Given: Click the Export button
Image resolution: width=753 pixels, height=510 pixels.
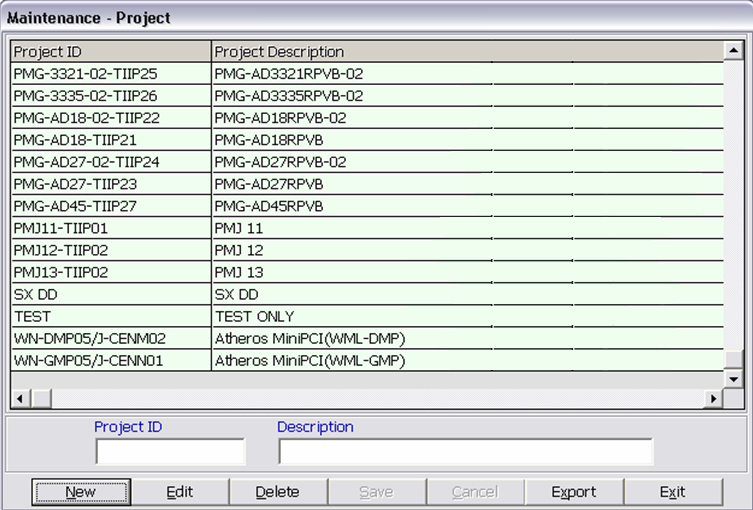Looking at the screenshot, I should point(574,492).
